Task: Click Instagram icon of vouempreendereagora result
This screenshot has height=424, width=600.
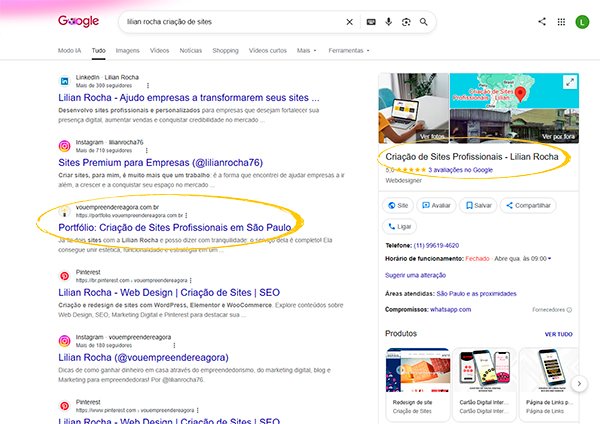Action: click(64, 341)
